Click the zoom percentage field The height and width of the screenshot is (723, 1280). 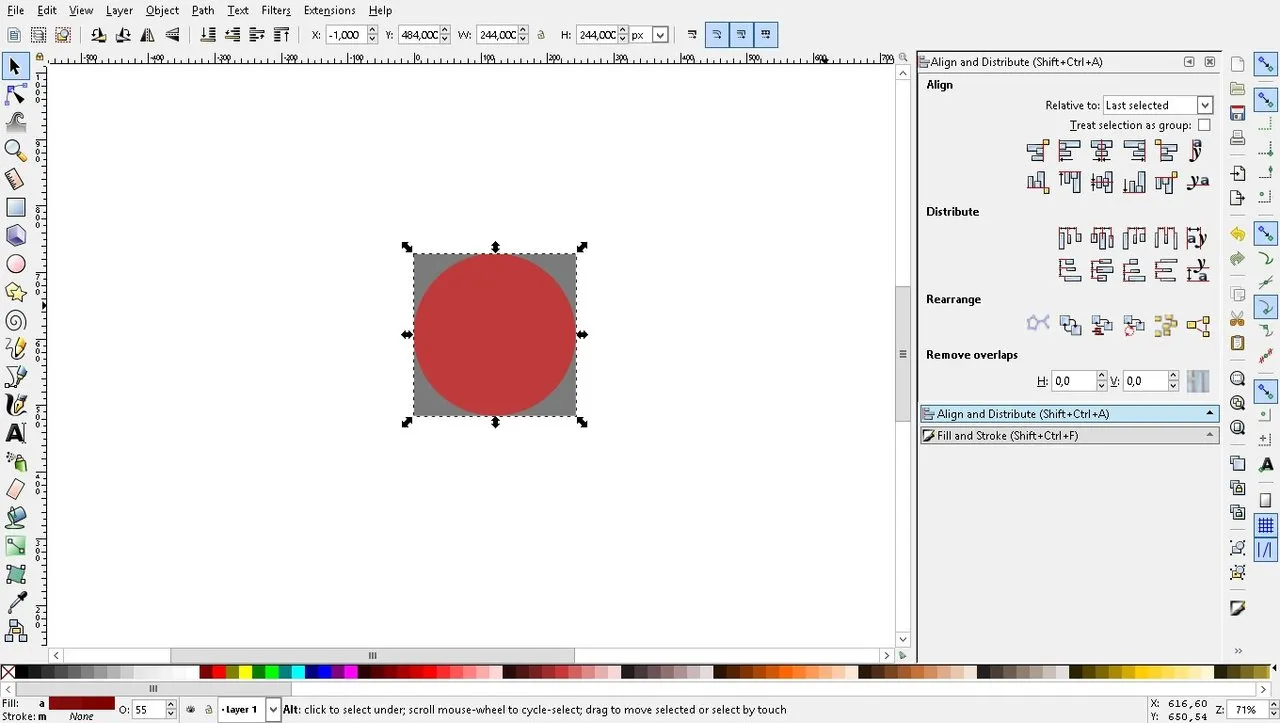(x=1246, y=709)
